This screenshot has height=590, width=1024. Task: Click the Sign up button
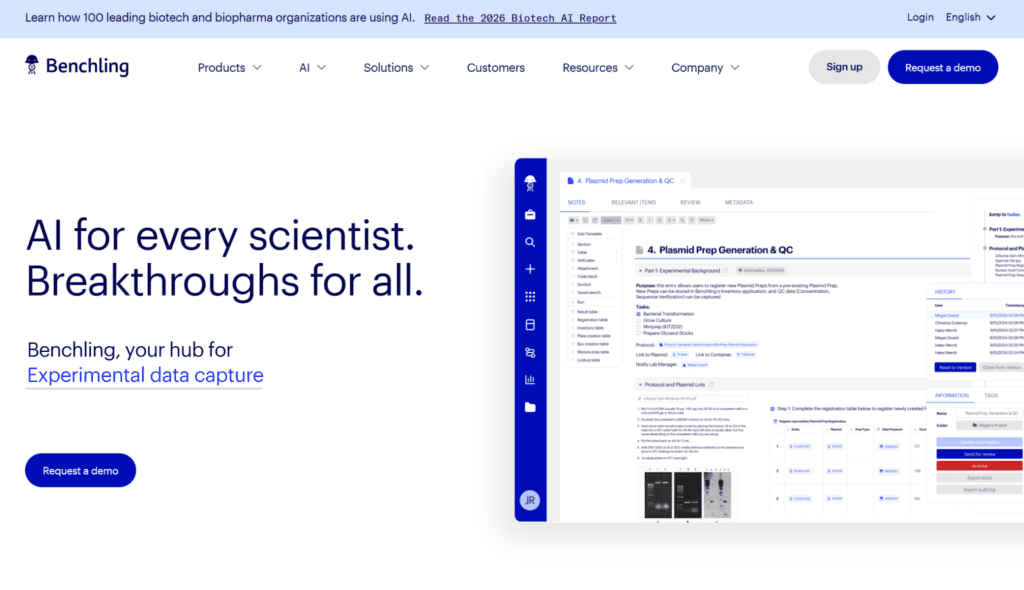pyautogui.click(x=844, y=67)
